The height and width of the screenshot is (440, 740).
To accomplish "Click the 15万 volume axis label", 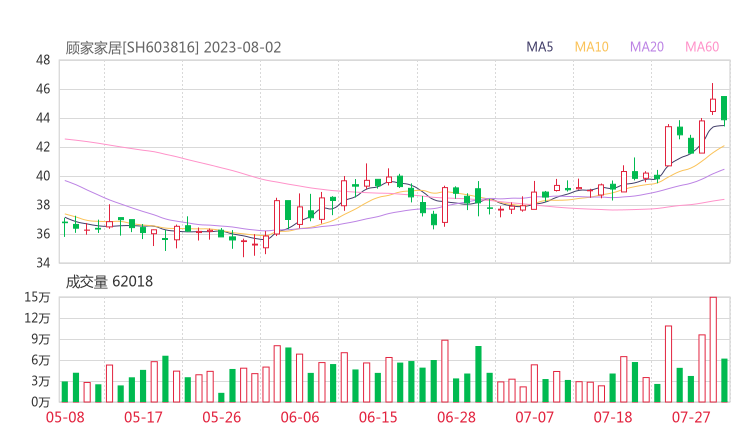I will click(37, 297).
